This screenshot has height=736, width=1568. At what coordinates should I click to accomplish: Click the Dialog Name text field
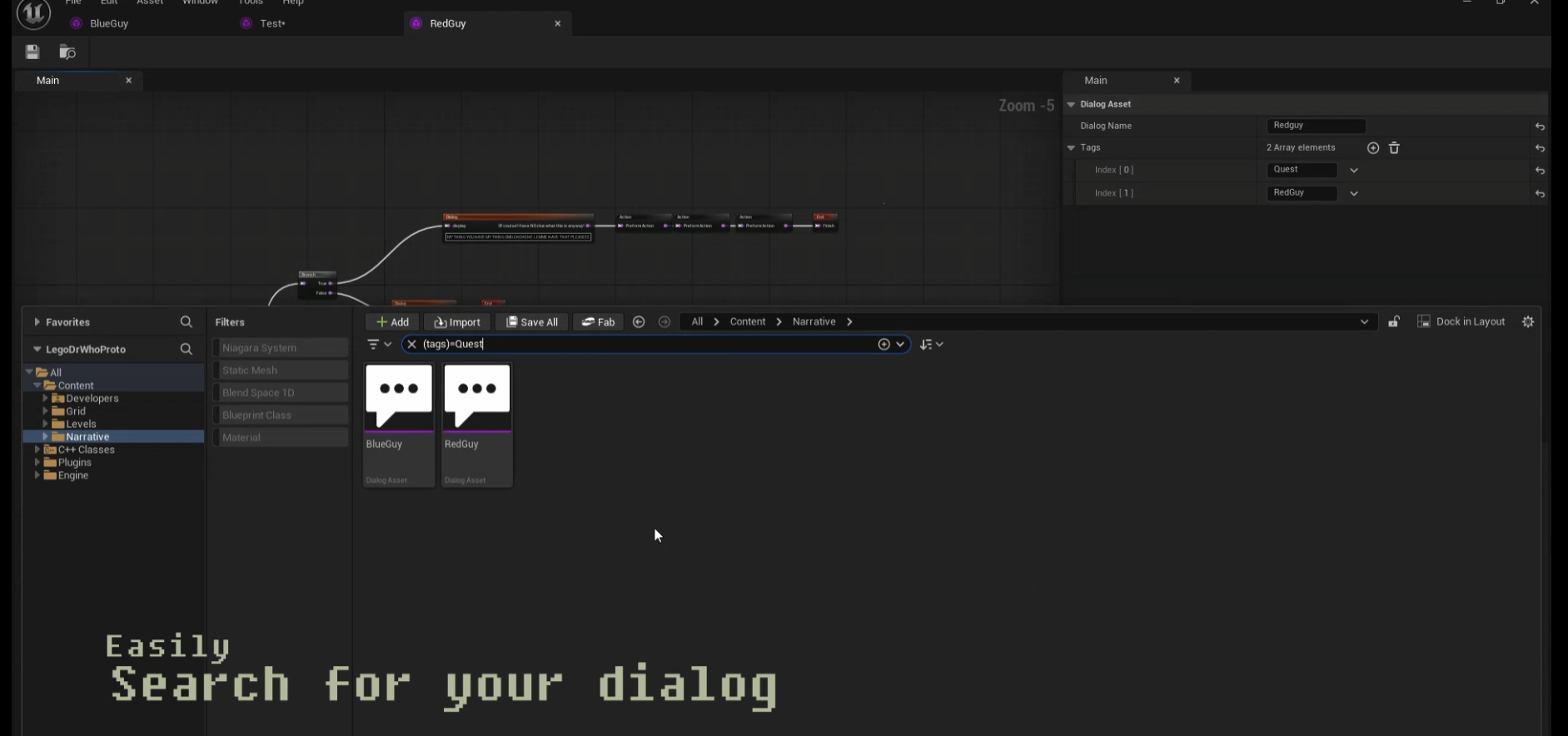coord(1317,126)
